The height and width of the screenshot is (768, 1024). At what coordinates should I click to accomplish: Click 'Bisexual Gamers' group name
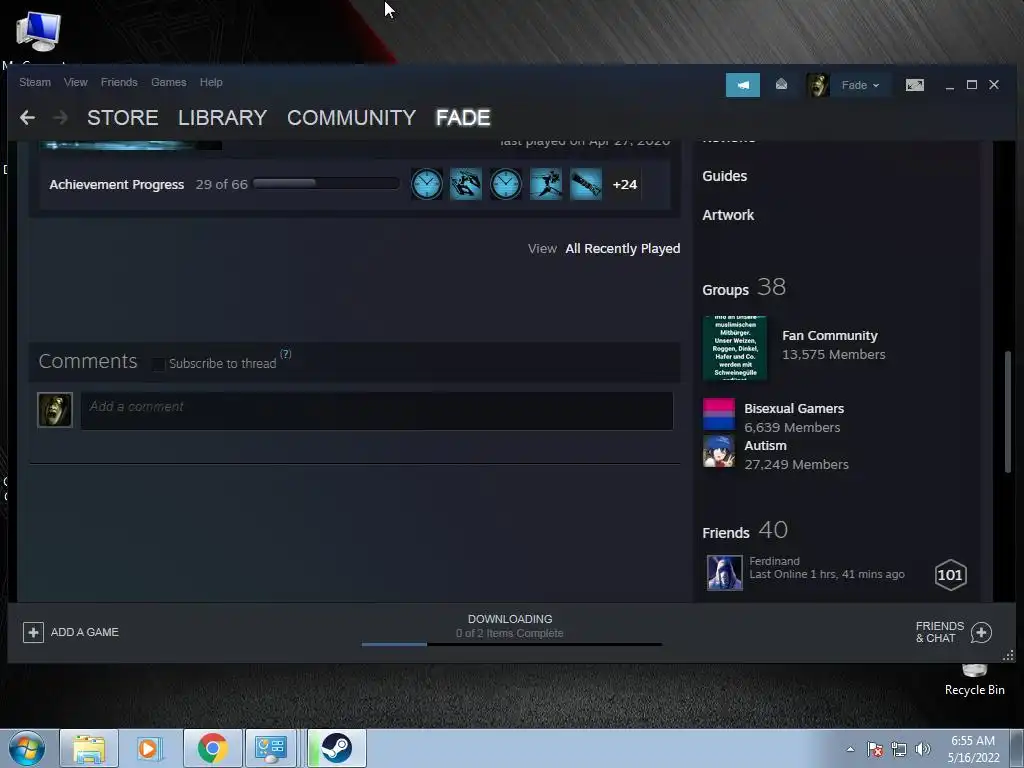pos(793,409)
